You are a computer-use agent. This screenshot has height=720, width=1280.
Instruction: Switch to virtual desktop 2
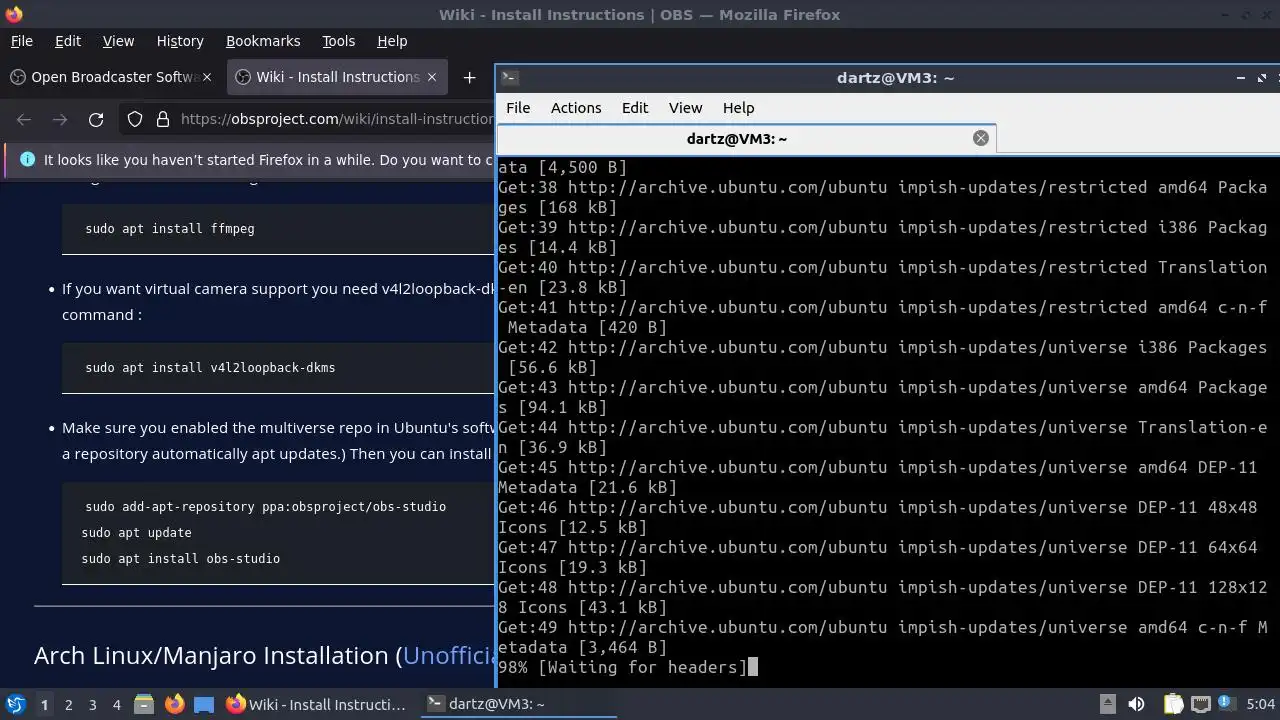68,704
